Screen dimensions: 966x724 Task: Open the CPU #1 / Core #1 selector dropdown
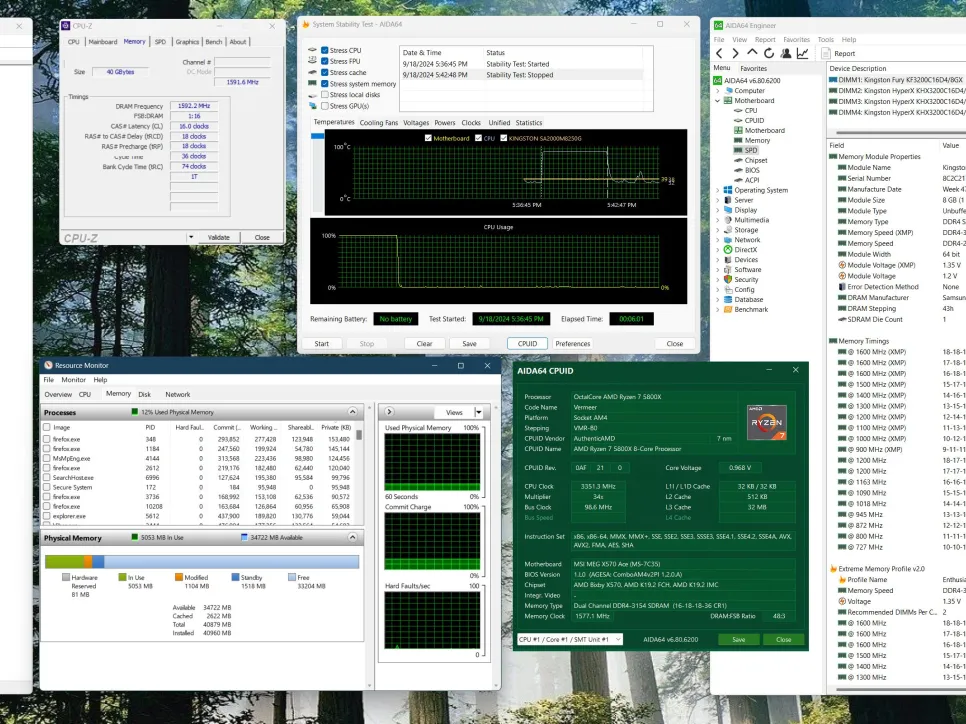[618, 640]
